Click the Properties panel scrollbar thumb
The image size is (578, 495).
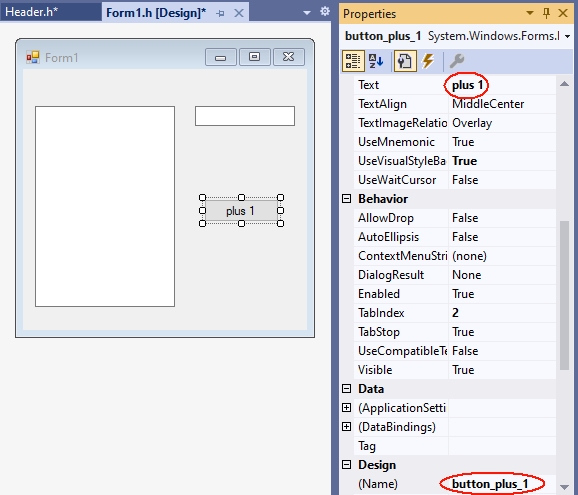[564, 295]
